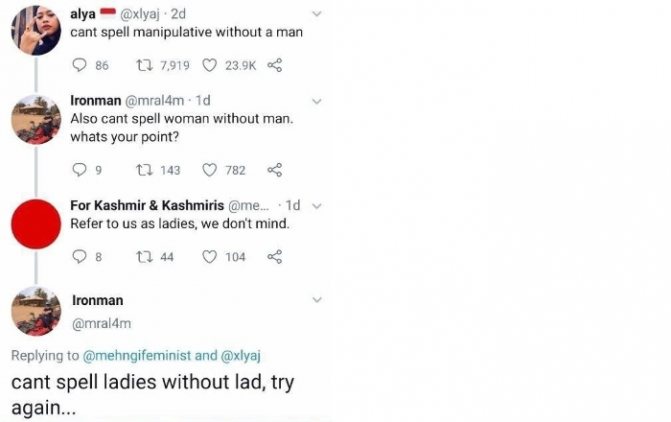Open the red avatar of For Kashmir
The height and width of the screenshot is (422, 671).
pos(36,223)
